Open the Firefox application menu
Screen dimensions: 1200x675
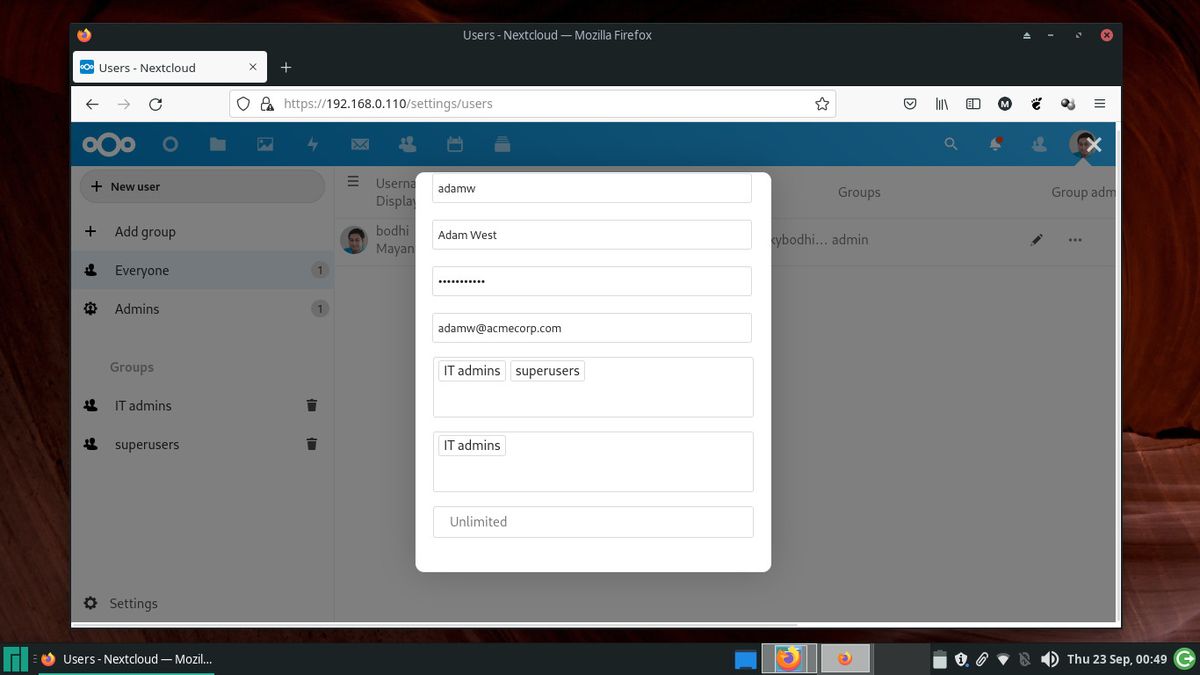coord(1100,103)
